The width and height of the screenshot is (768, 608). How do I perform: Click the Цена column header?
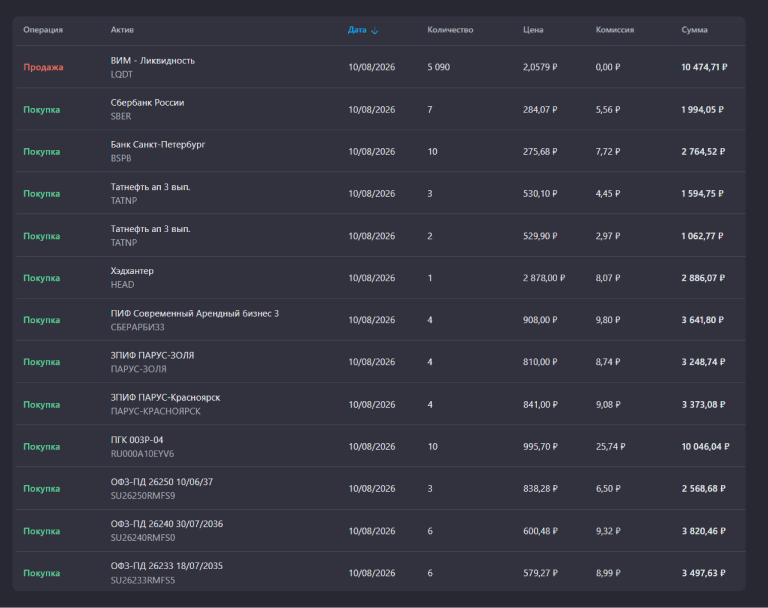pos(533,30)
